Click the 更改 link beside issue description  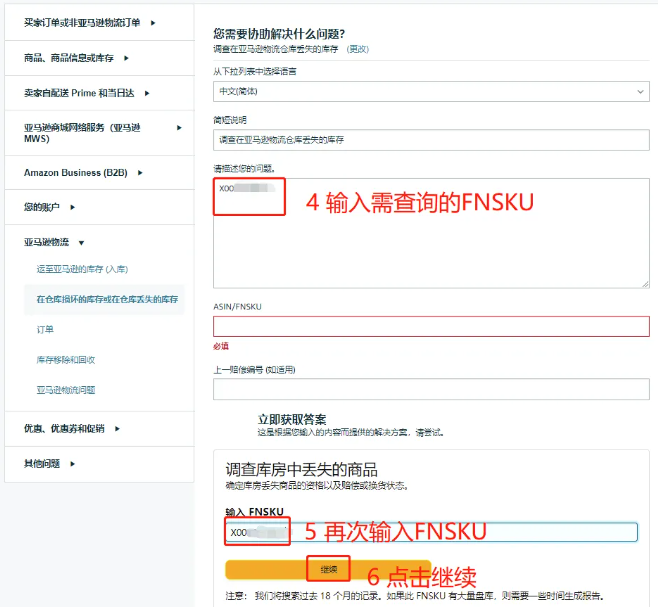[357, 49]
